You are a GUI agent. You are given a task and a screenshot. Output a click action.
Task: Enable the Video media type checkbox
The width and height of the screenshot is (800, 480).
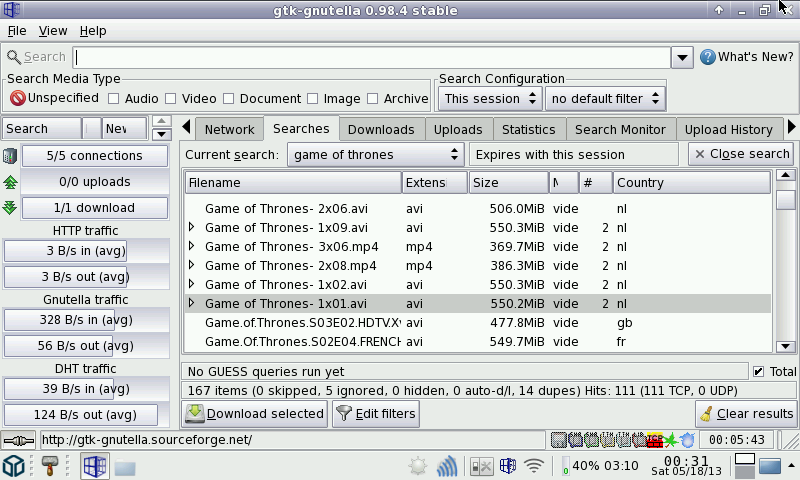170,98
